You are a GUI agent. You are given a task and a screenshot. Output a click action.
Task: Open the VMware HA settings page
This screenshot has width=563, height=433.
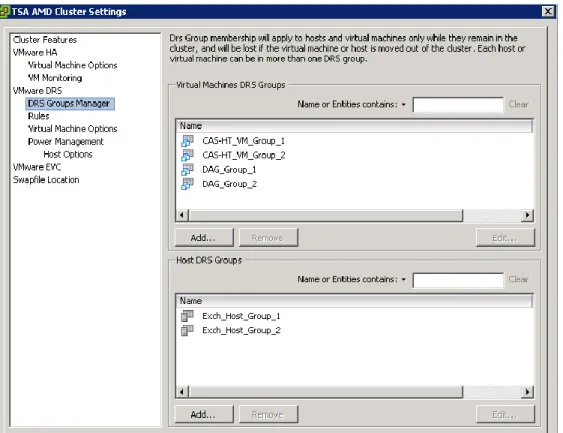click(35, 52)
